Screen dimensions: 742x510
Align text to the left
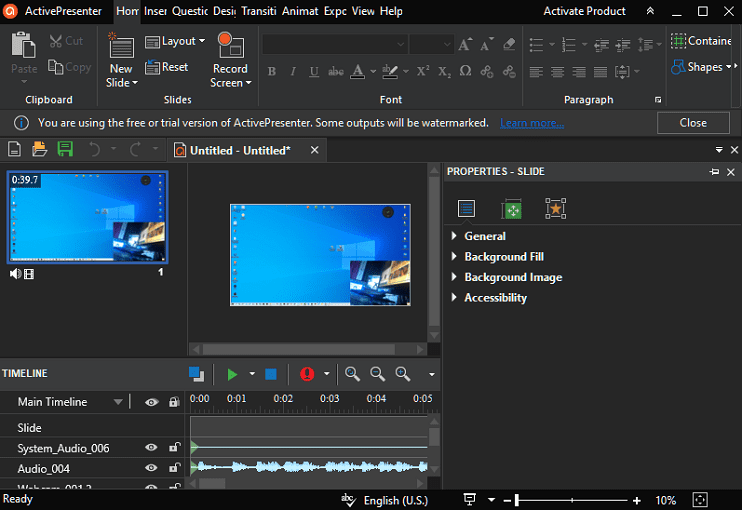(536, 72)
